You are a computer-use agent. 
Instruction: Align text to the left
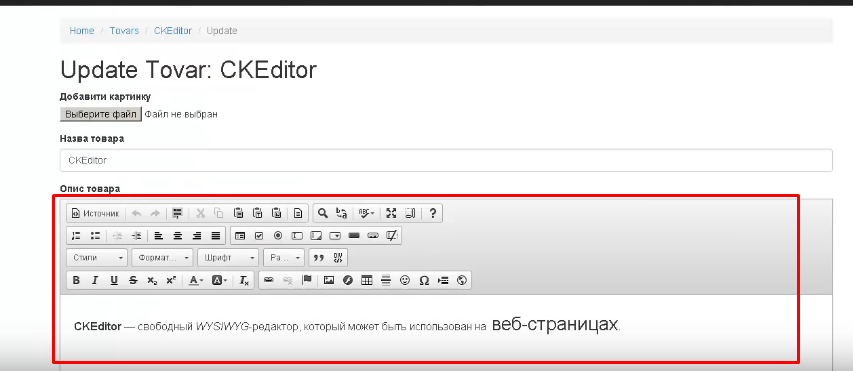pos(158,236)
